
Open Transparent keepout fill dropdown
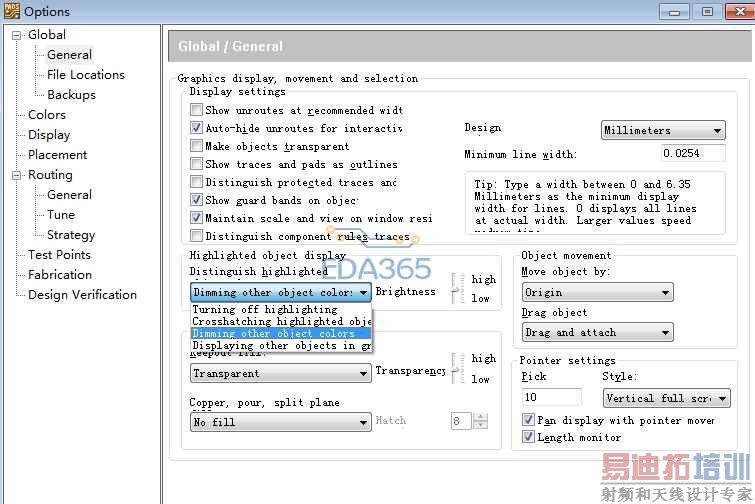click(x=281, y=374)
